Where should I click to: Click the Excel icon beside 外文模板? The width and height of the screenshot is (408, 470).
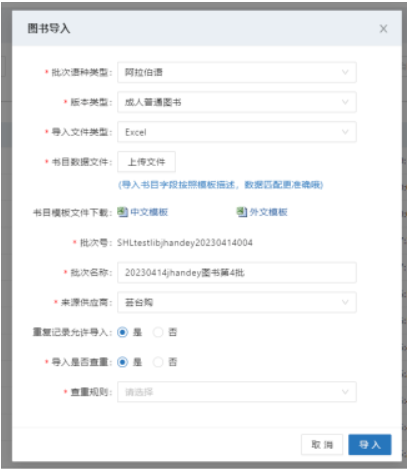242,212
